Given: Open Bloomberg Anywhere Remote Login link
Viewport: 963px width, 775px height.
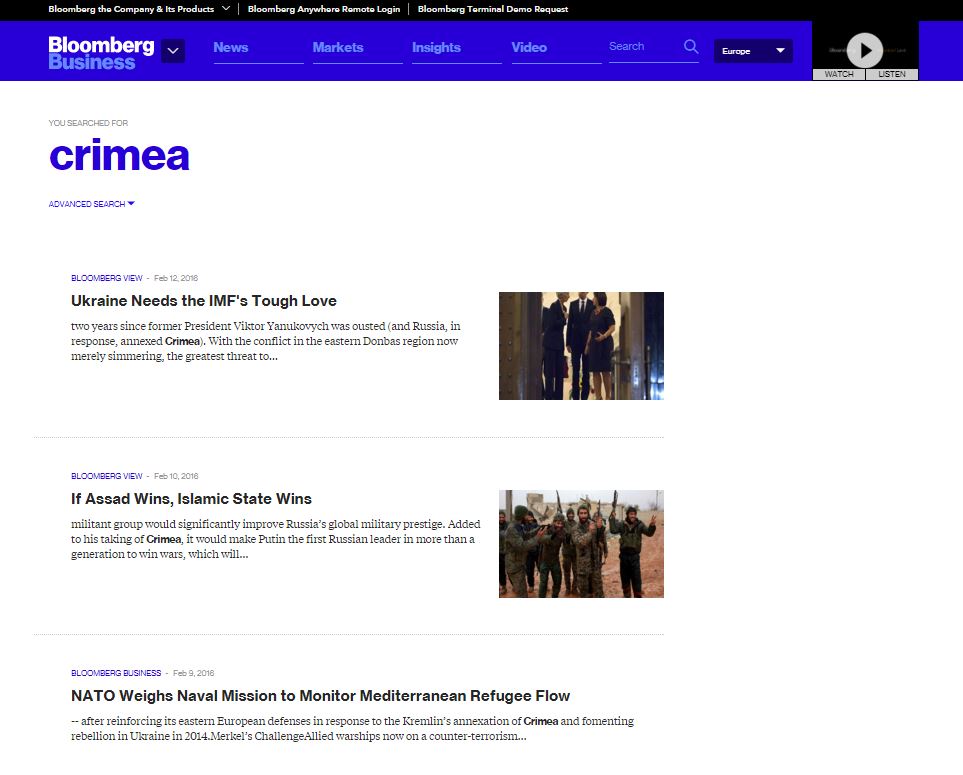Looking at the screenshot, I should 323,9.
